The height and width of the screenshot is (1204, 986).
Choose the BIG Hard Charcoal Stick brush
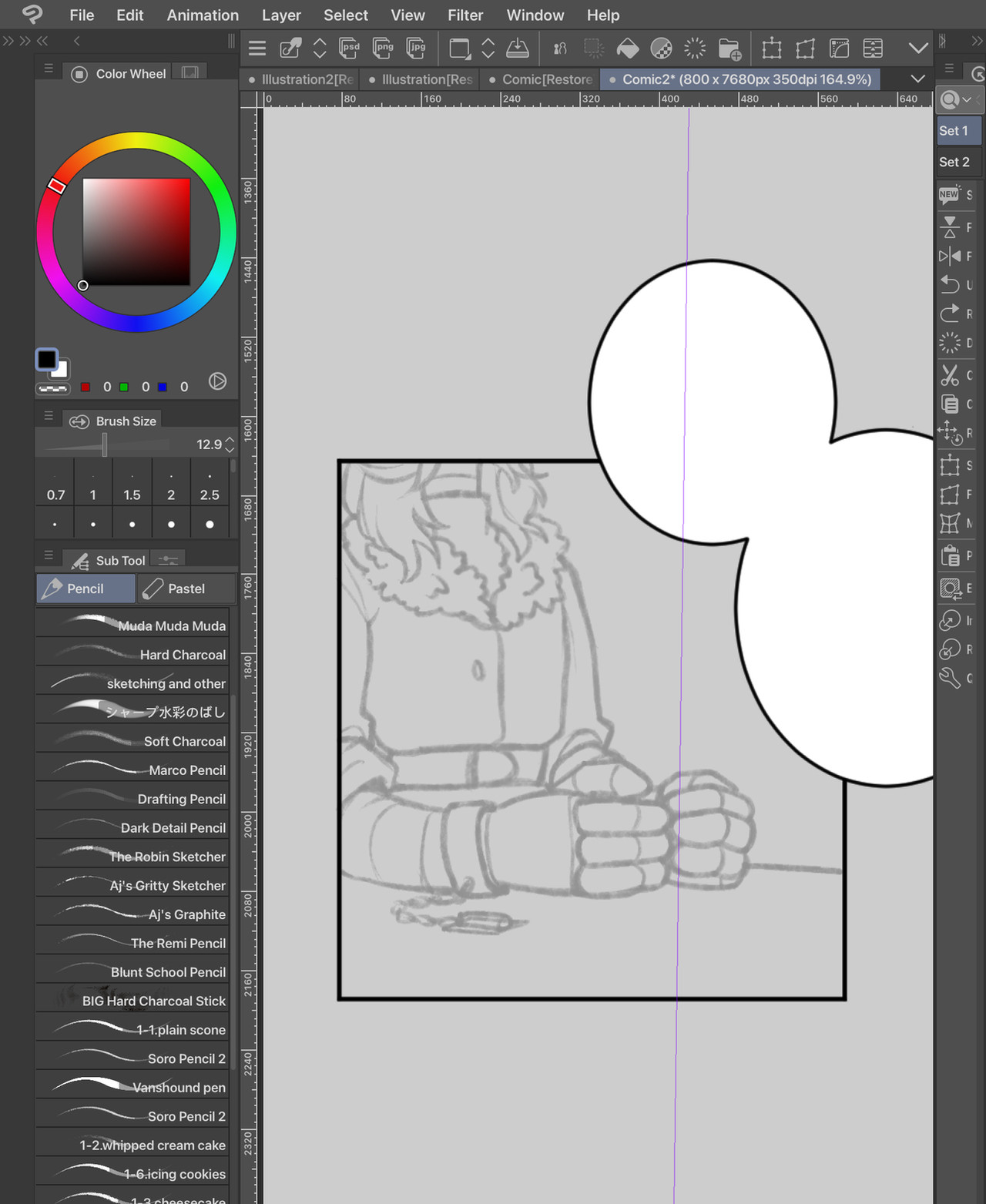[132, 1001]
